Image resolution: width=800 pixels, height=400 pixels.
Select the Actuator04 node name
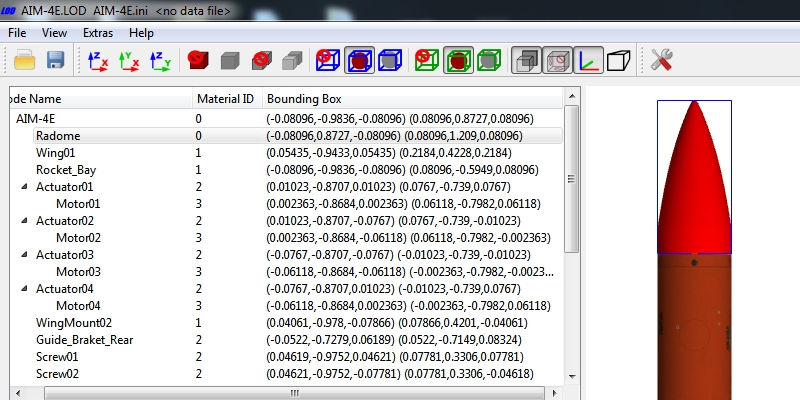pyautogui.click(x=65, y=289)
